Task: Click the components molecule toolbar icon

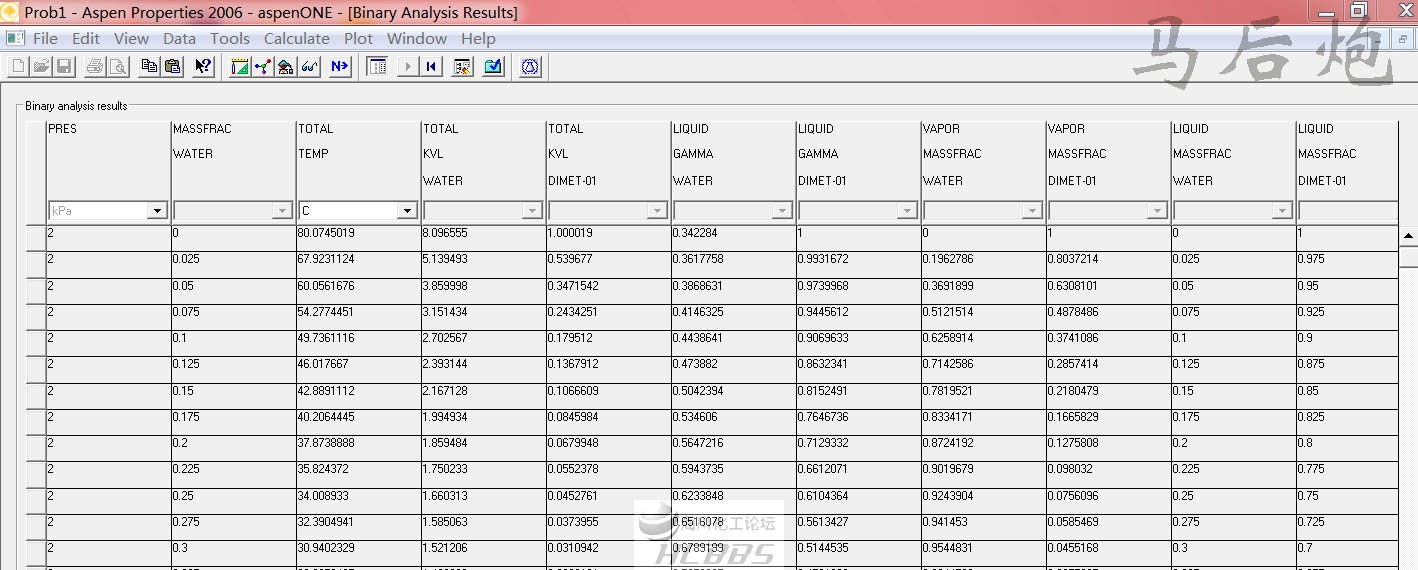Action: click(x=263, y=67)
